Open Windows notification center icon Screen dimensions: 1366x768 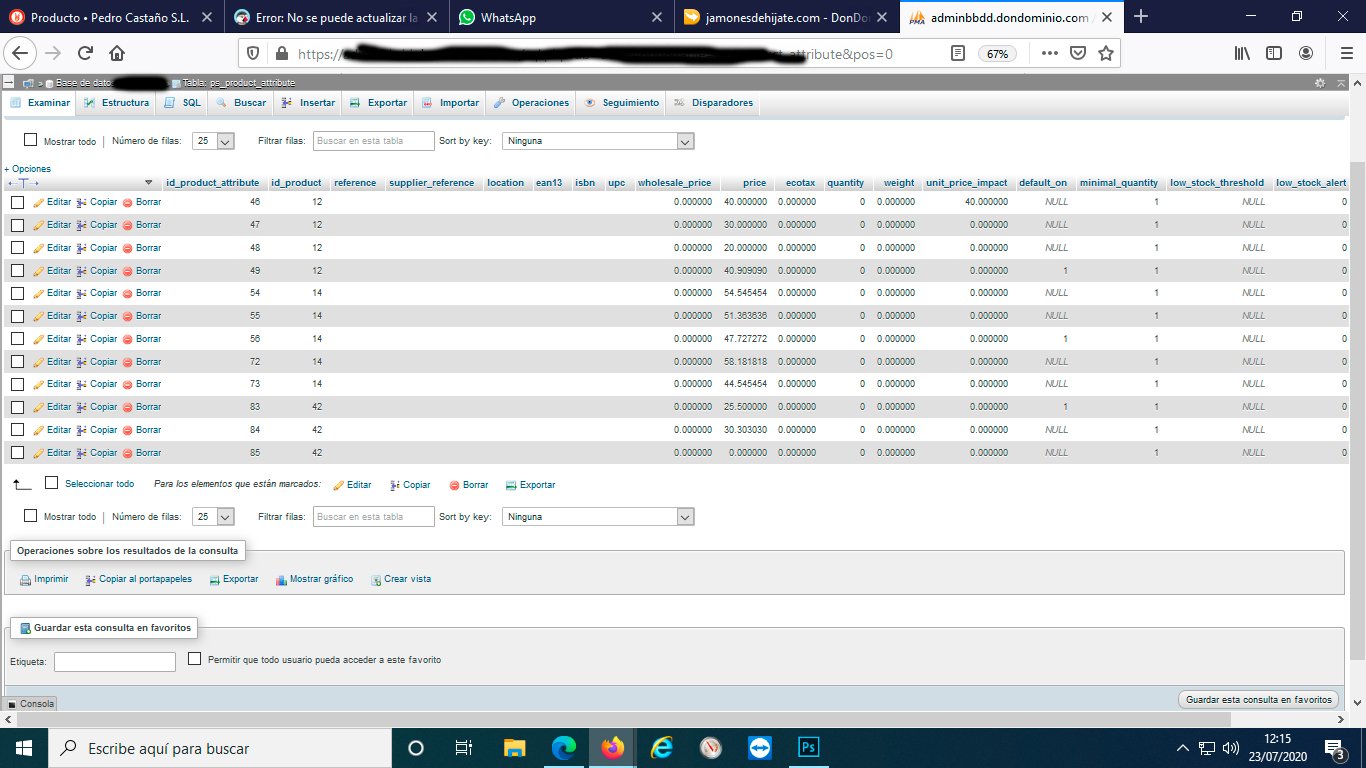pyautogui.click(x=1334, y=748)
